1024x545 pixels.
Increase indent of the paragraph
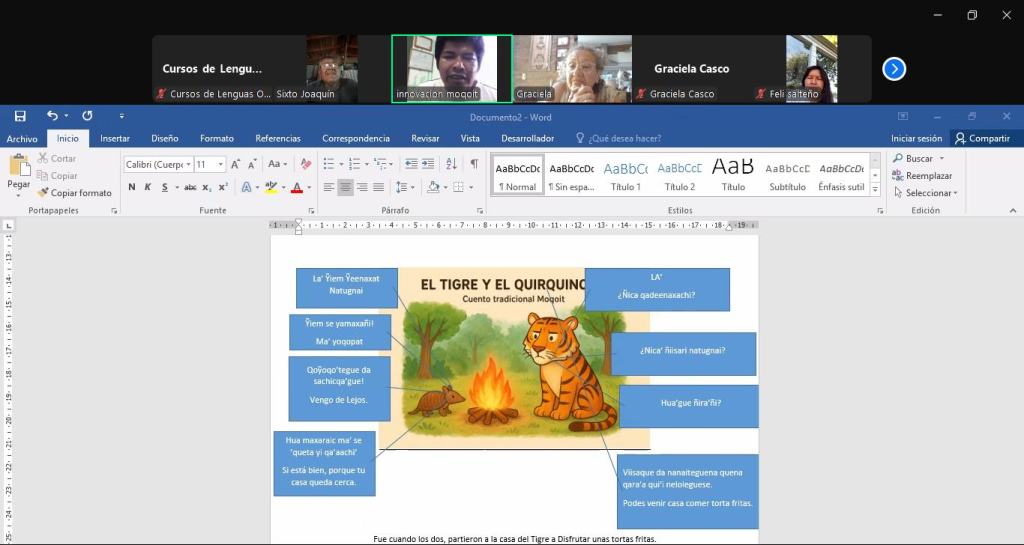click(429, 164)
